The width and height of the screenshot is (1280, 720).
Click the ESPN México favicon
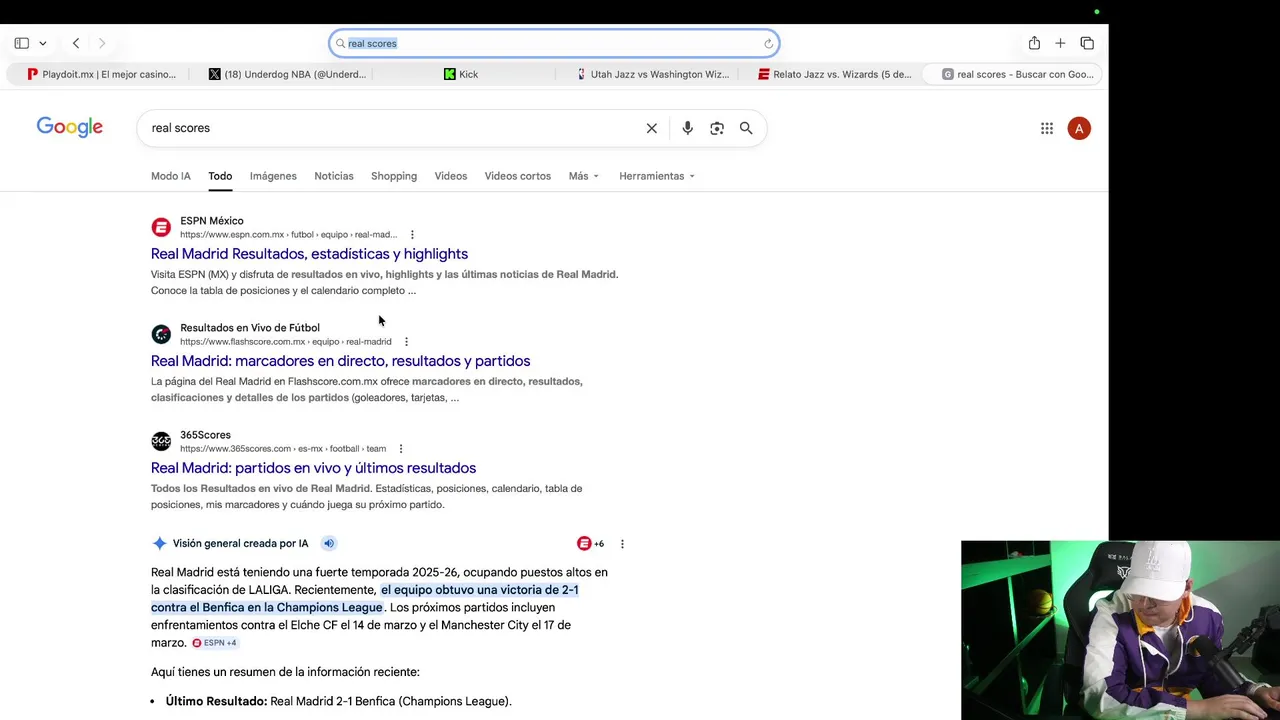[161, 227]
